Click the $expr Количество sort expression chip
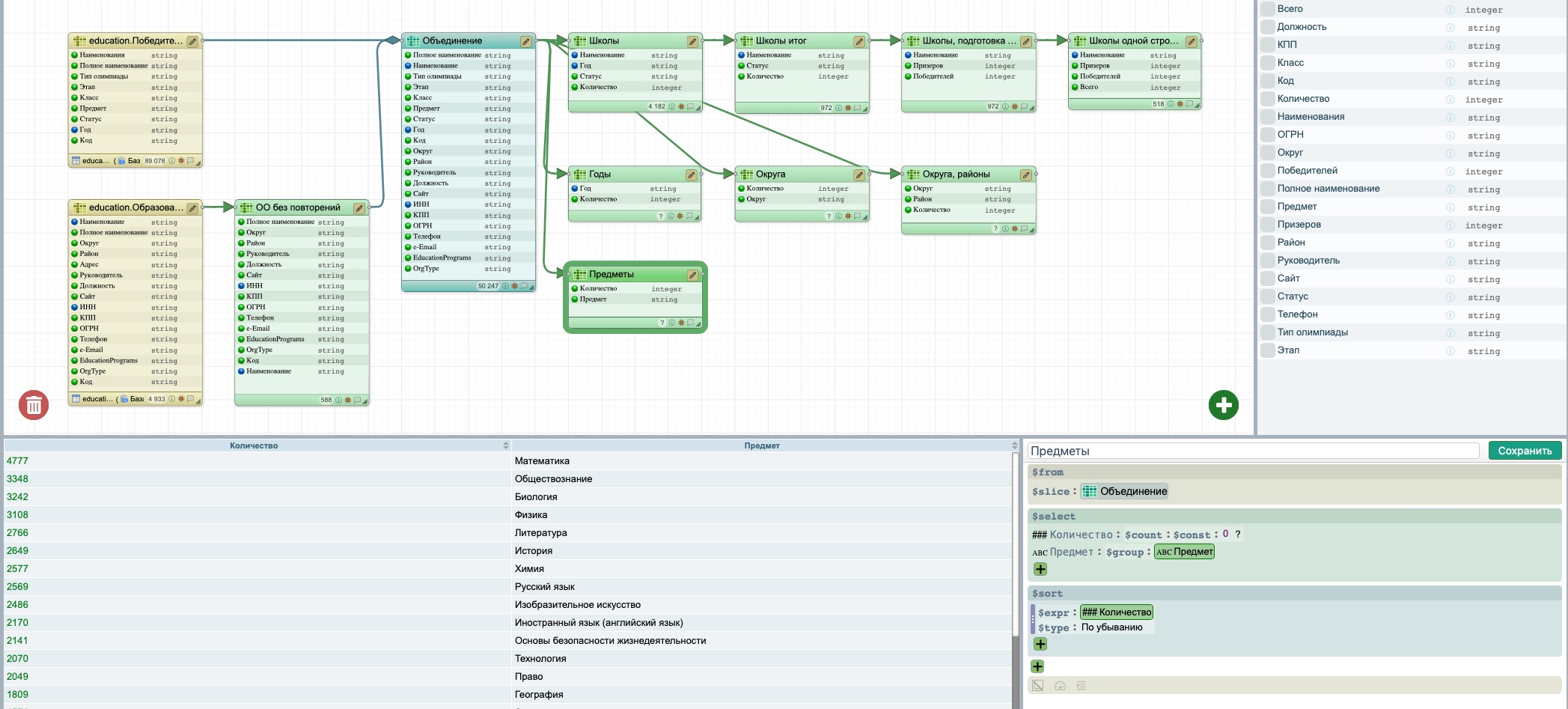This screenshot has width=1568, height=709. point(1117,612)
